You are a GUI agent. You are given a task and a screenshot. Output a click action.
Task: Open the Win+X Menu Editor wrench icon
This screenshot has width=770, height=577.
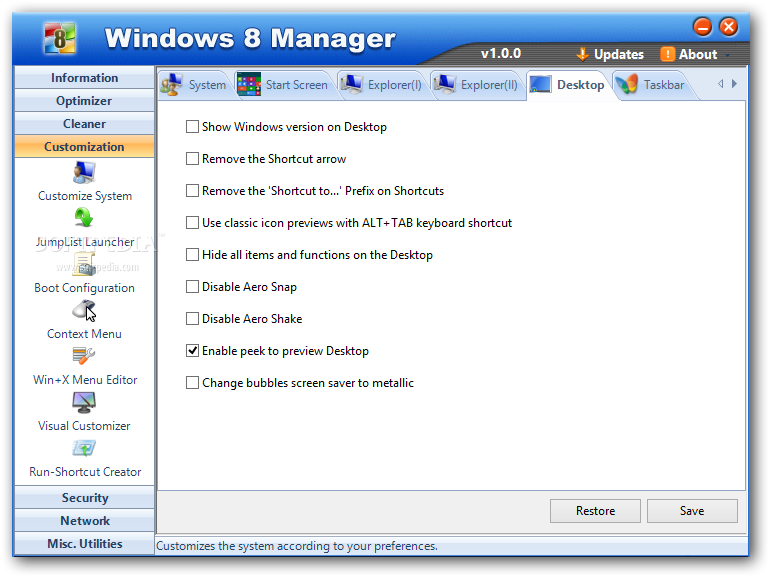[x=84, y=356]
